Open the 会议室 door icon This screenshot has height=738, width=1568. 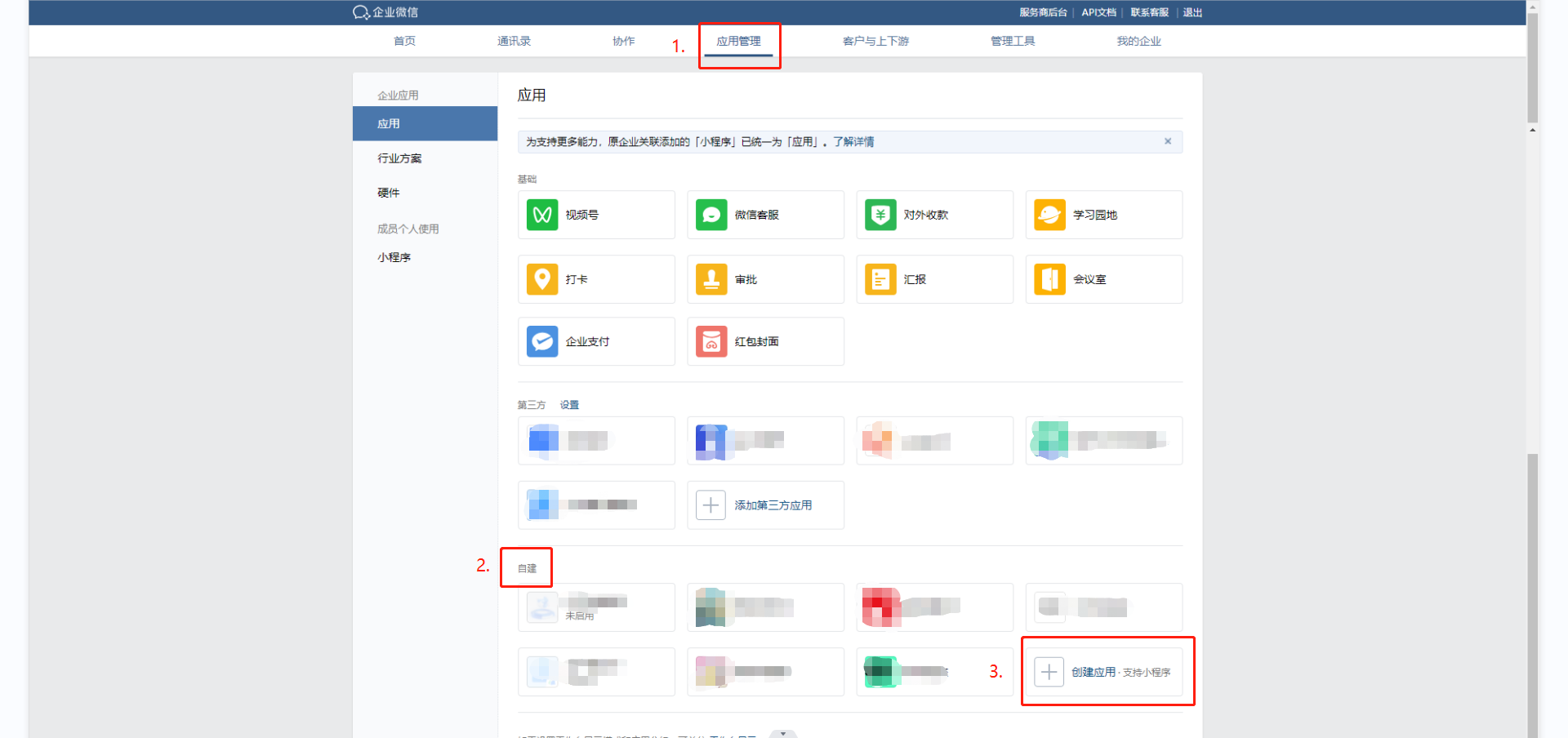pos(1049,279)
